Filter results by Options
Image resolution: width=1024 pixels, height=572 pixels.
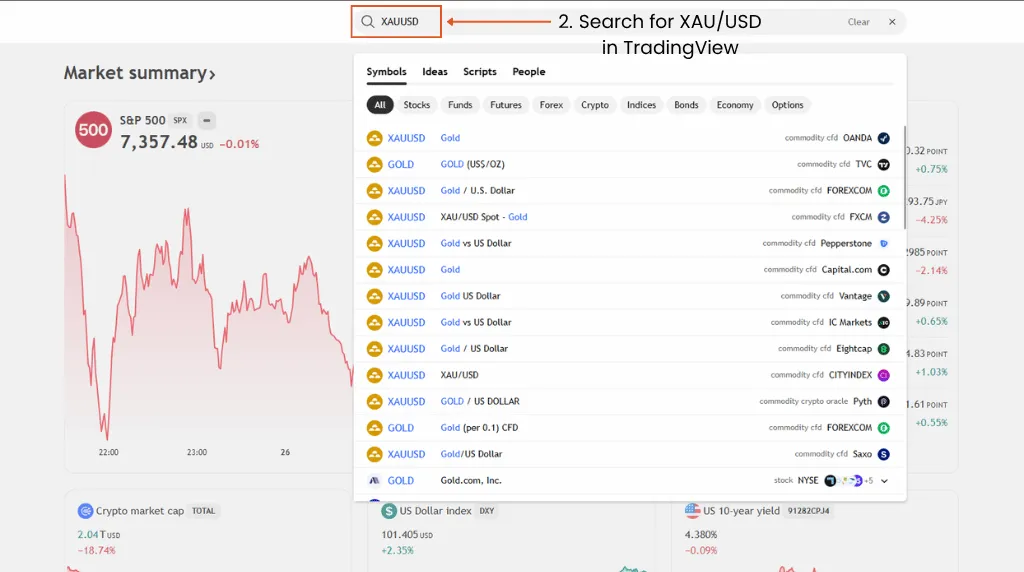pyautogui.click(x=788, y=104)
